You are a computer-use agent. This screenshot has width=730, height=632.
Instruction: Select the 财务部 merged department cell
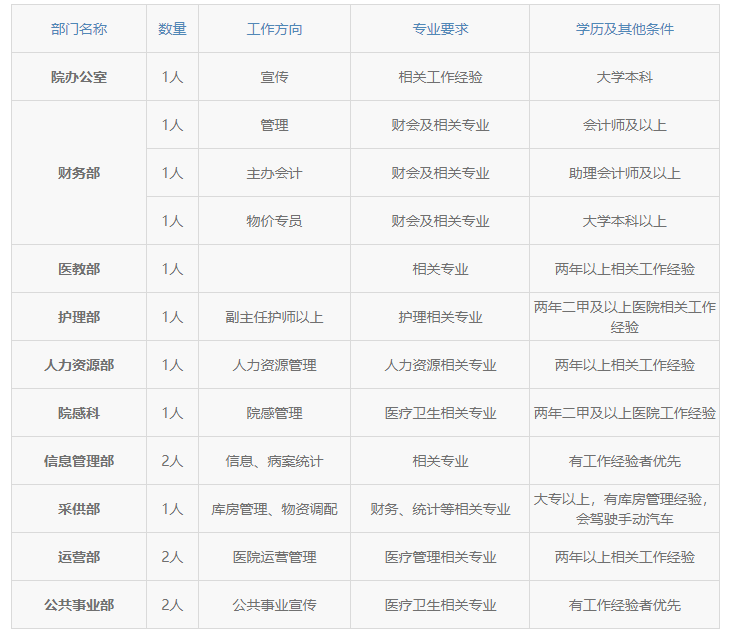[x=79, y=173]
